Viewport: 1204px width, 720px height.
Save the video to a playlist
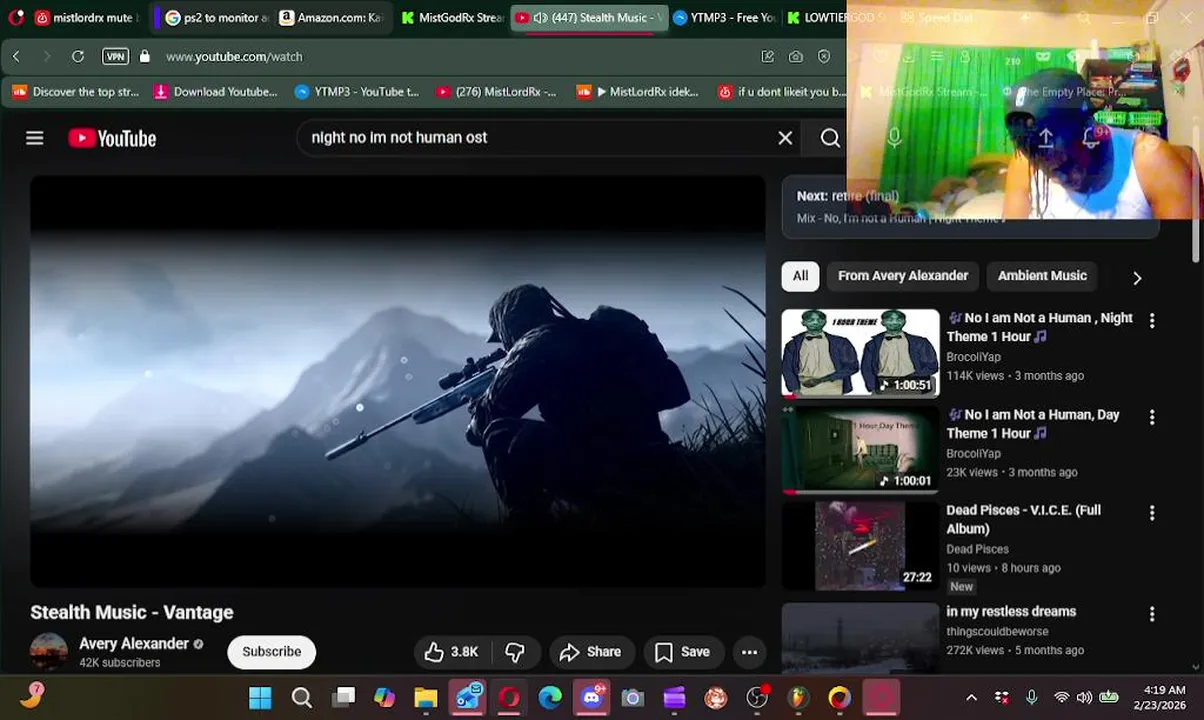pos(682,652)
